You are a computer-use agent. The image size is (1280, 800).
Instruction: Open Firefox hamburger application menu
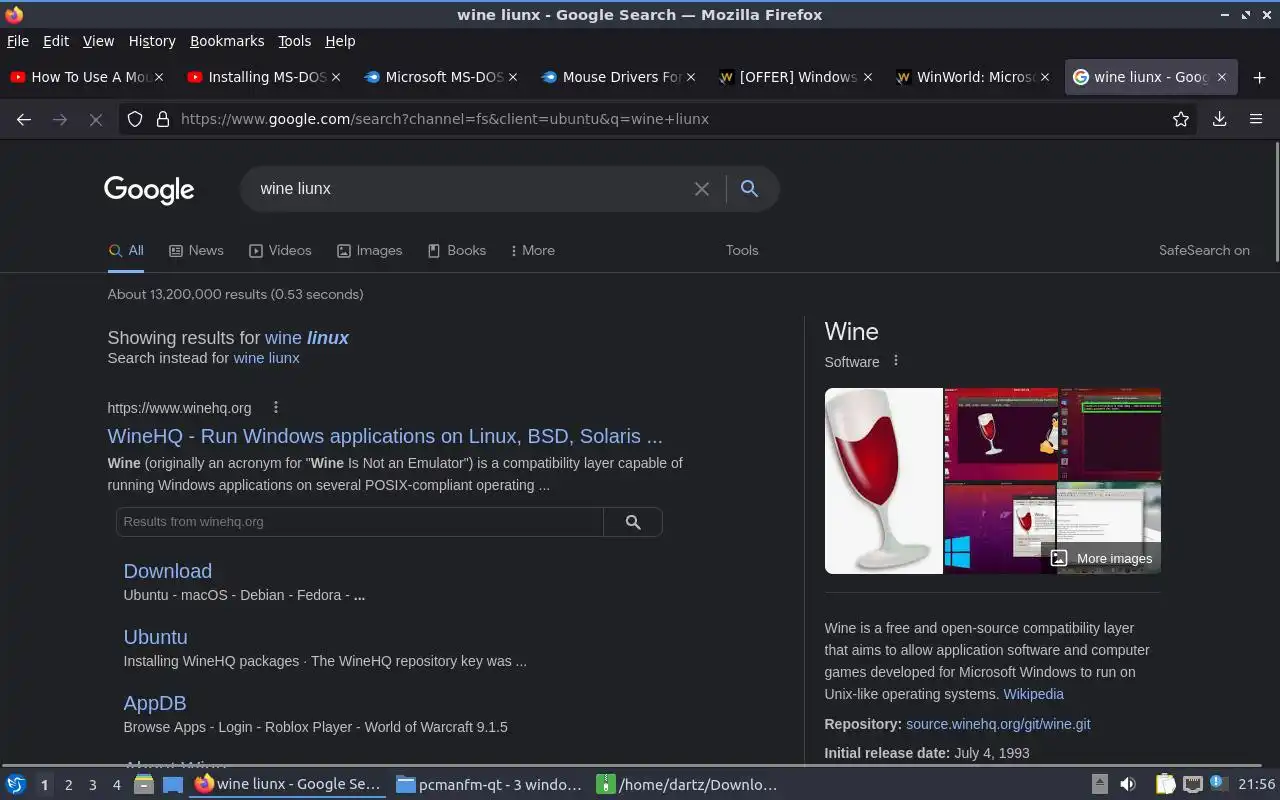[x=1256, y=119]
